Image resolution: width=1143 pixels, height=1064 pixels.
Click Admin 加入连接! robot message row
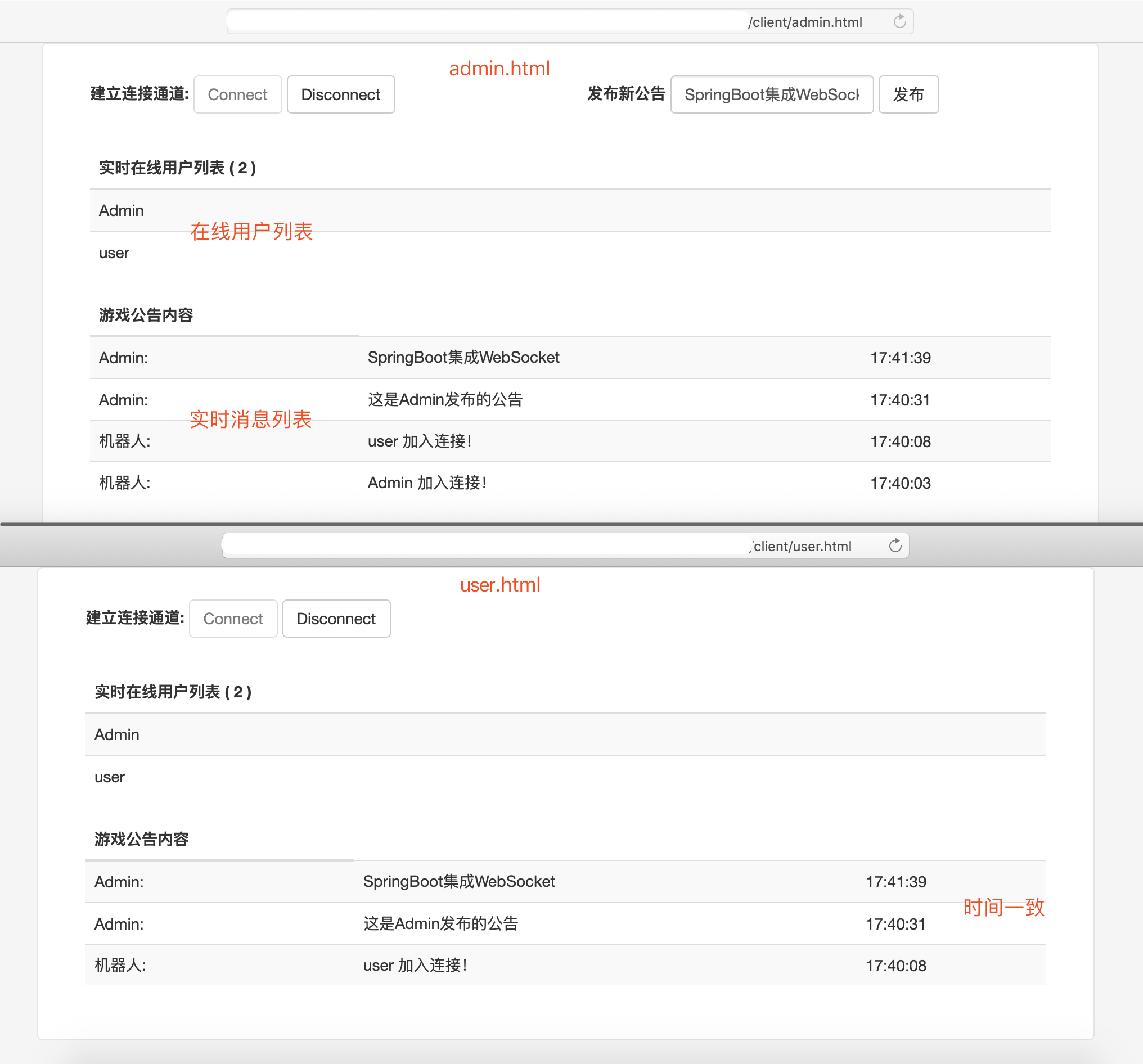(427, 483)
